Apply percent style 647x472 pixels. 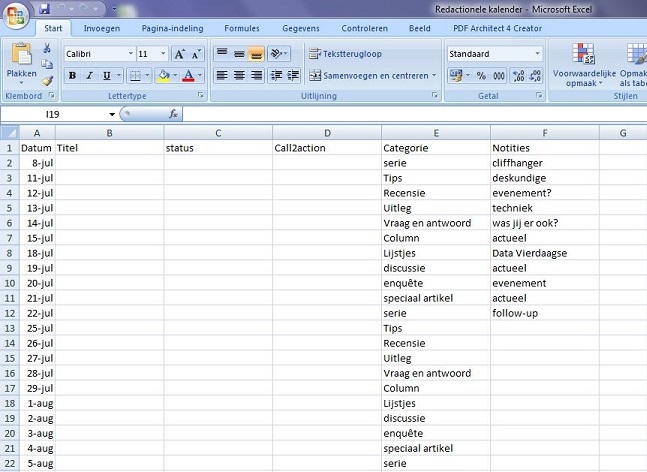click(x=481, y=76)
